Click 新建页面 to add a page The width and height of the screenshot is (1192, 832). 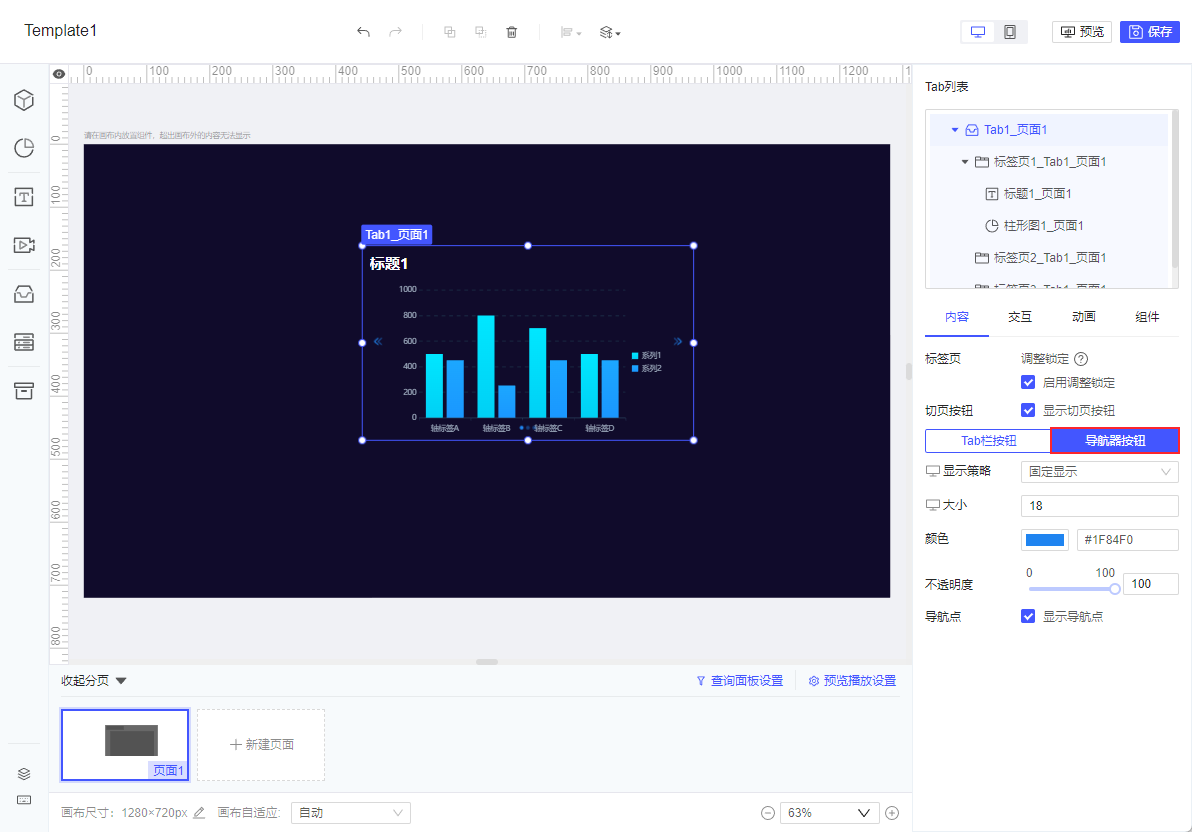pyautogui.click(x=261, y=745)
